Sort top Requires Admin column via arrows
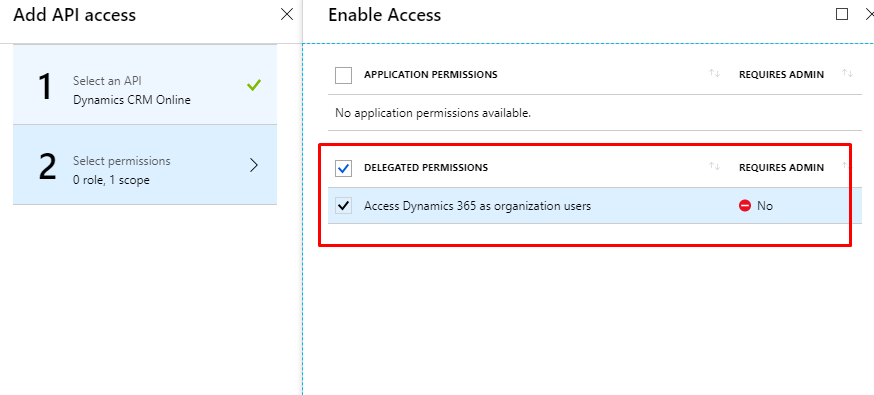 pyautogui.click(x=847, y=74)
